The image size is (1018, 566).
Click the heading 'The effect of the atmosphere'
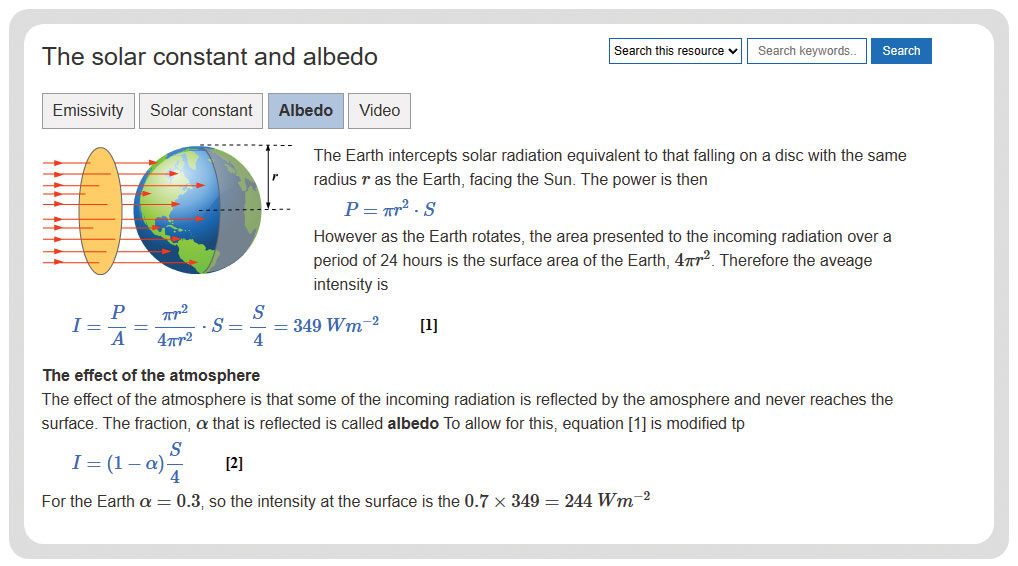[x=151, y=375]
